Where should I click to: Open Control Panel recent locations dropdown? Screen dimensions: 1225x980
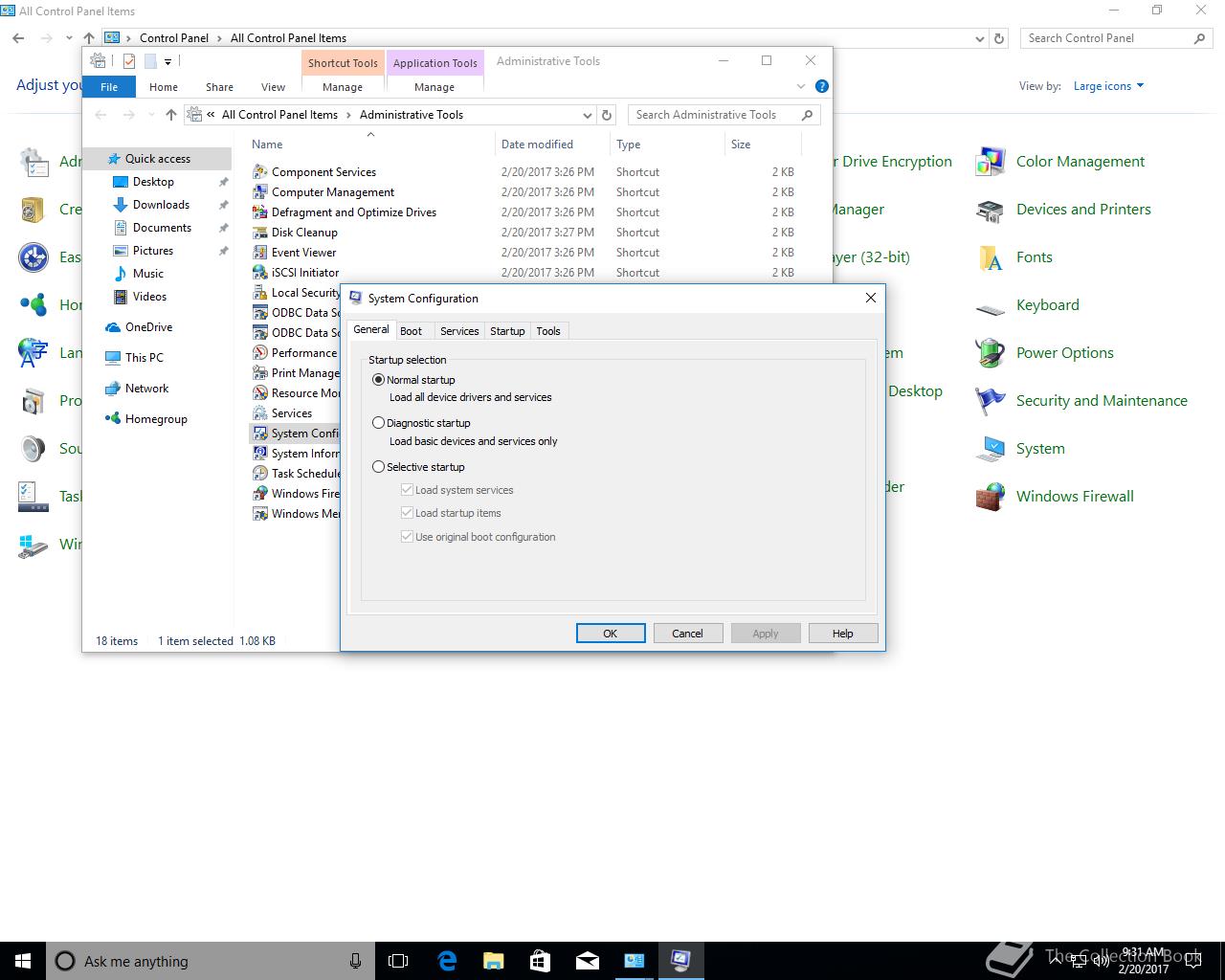[x=69, y=38]
